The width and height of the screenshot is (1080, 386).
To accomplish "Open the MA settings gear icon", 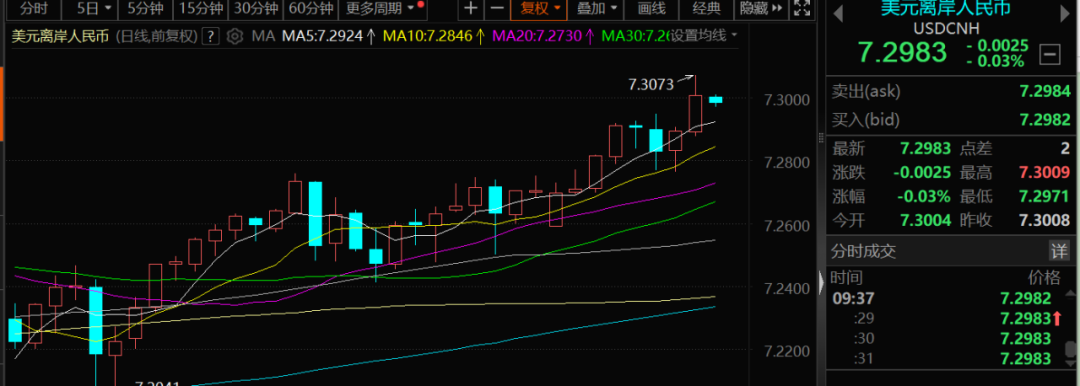I will [x=235, y=37].
